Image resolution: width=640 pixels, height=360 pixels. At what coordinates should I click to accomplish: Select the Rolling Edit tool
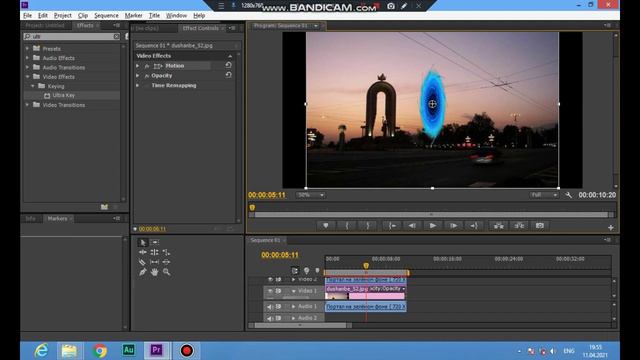155,252
